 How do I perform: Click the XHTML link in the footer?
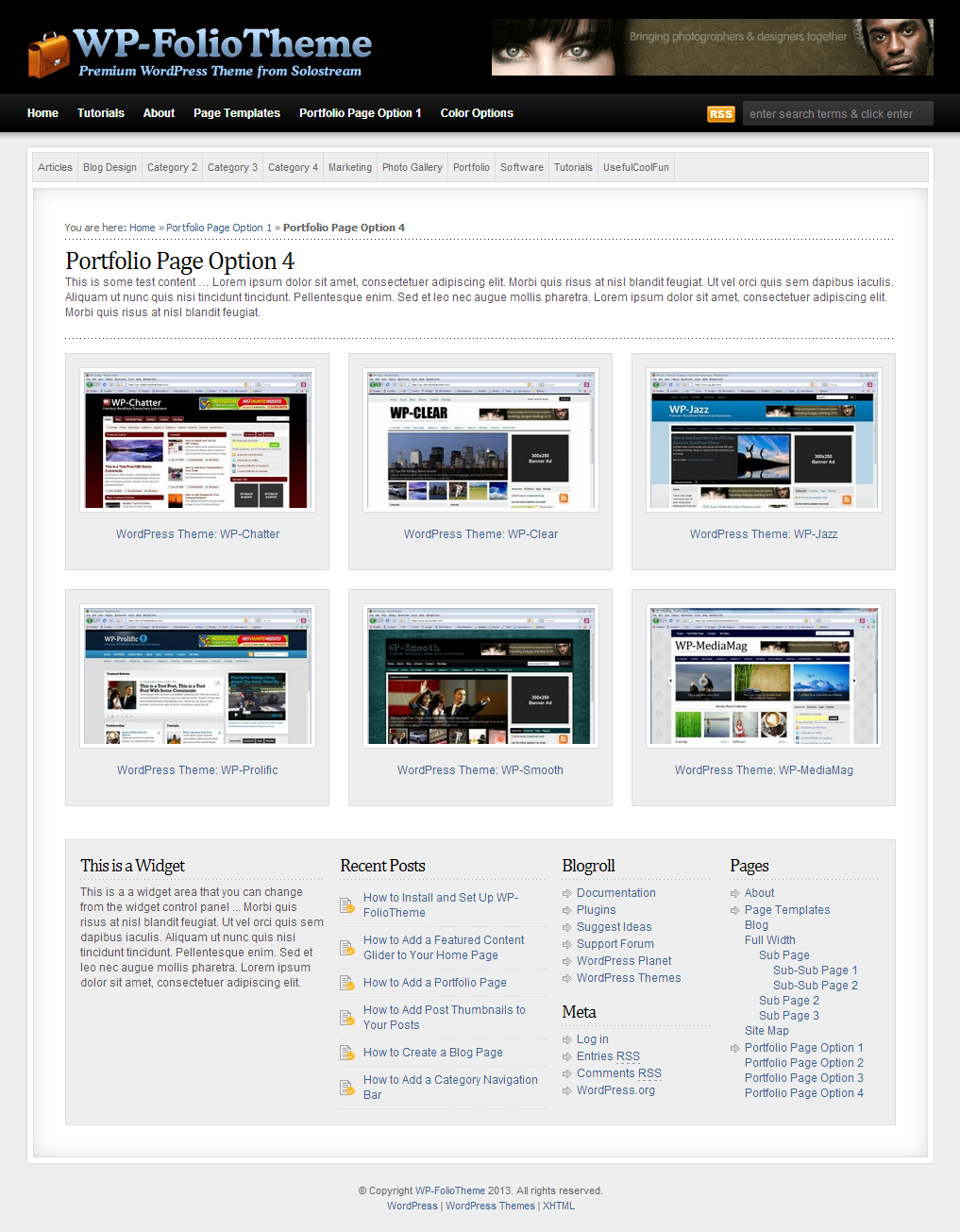[x=559, y=1206]
